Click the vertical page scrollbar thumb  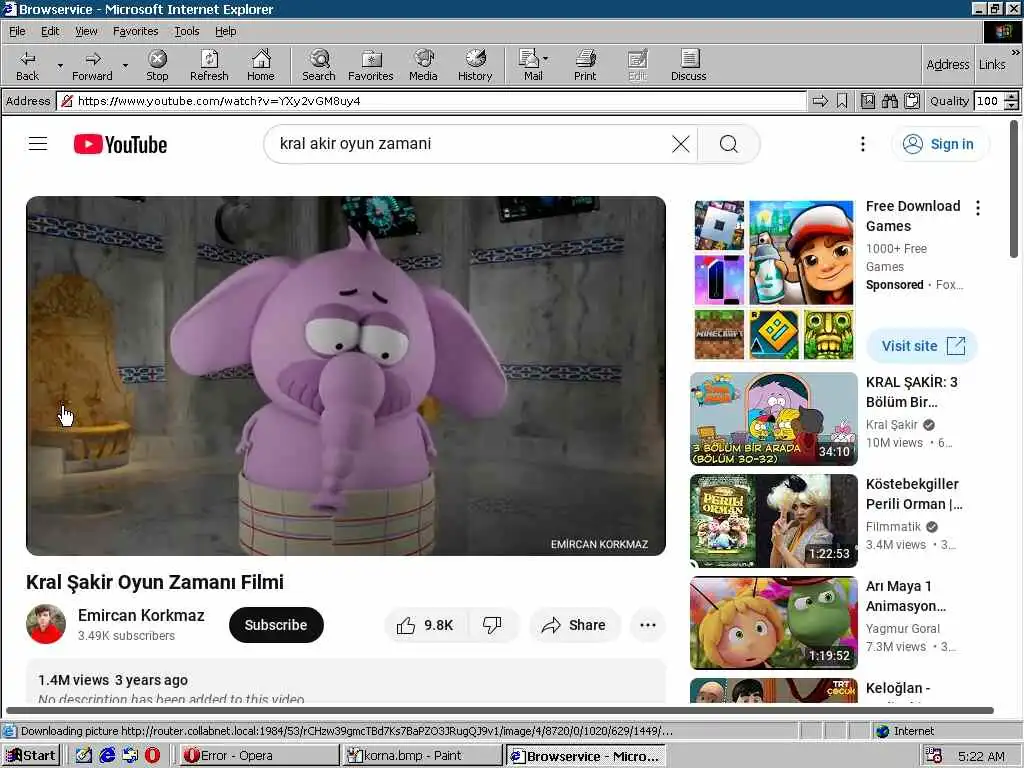[1014, 189]
